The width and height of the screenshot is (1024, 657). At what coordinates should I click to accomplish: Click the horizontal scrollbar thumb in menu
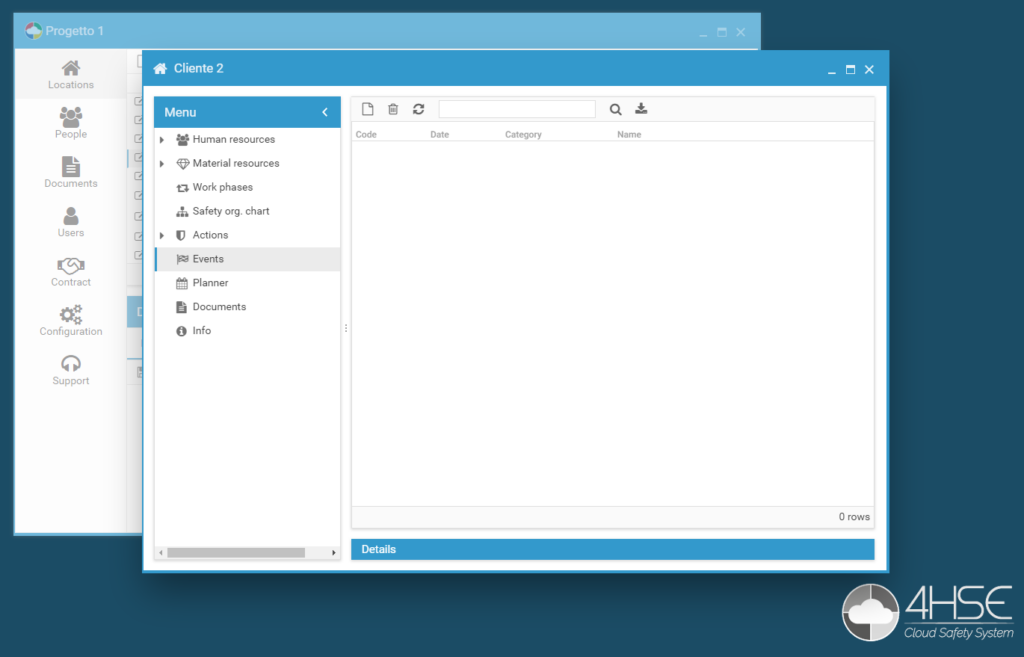pos(236,553)
